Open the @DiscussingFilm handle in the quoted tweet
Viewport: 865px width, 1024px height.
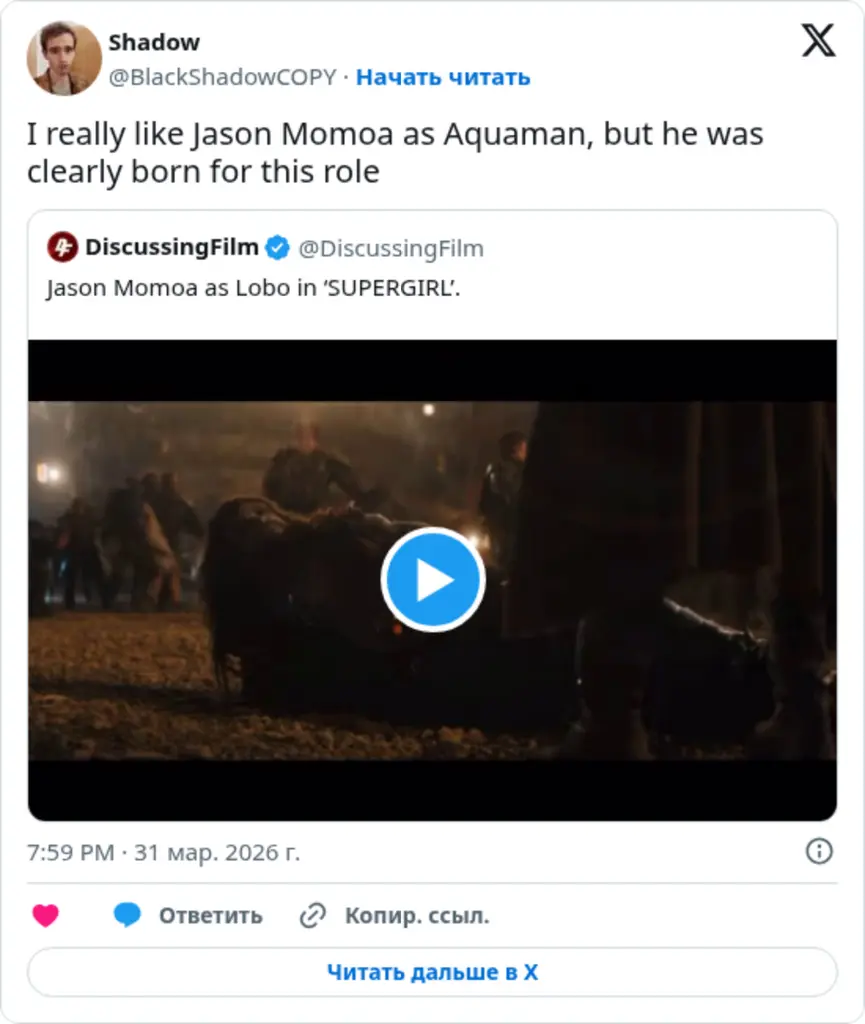(x=391, y=248)
